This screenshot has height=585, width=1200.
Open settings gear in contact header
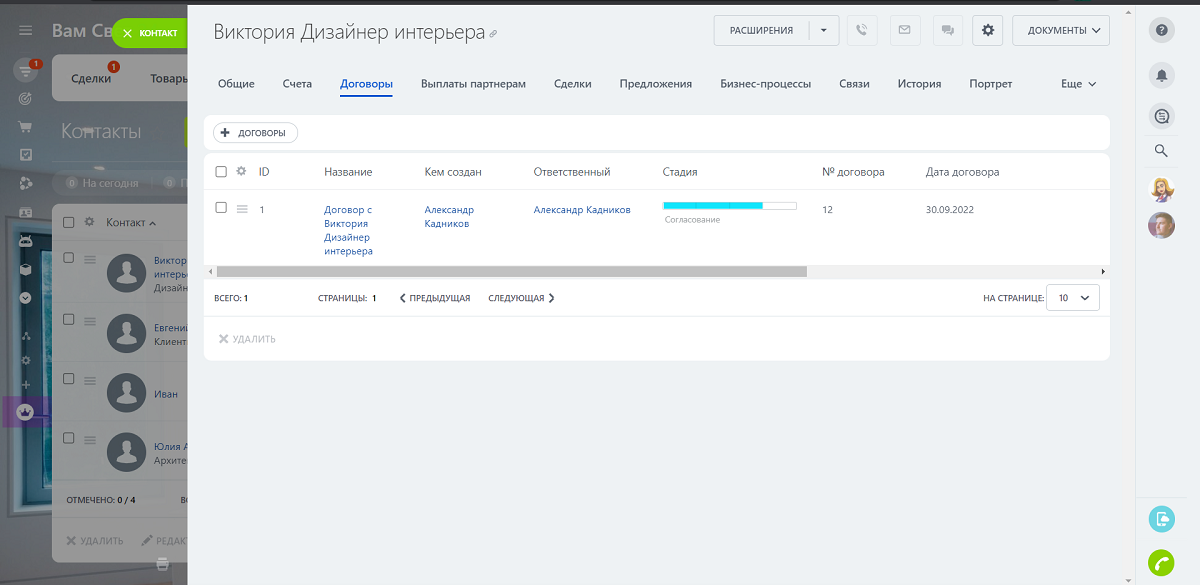click(988, 31)
